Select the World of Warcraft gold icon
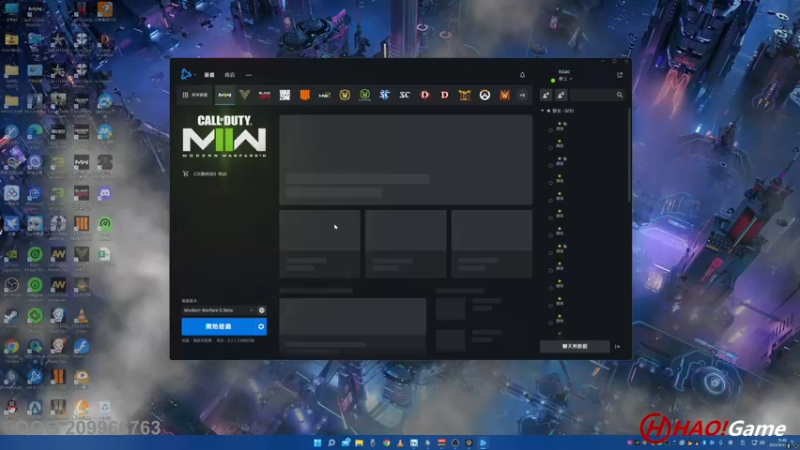 pos(345,95)
